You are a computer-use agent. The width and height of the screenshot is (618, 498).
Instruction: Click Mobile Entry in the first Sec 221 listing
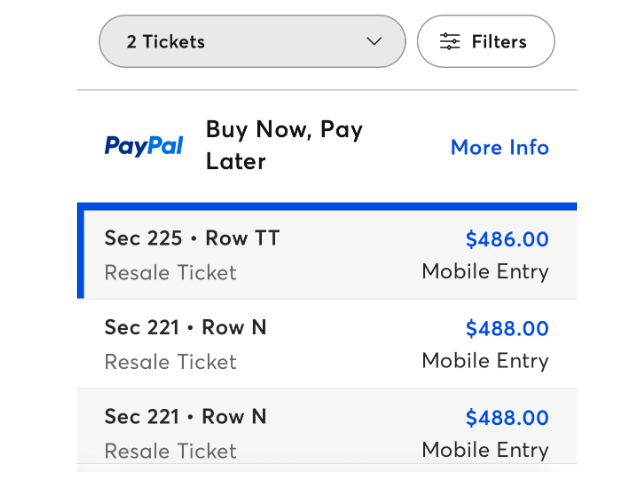point(485,360)
